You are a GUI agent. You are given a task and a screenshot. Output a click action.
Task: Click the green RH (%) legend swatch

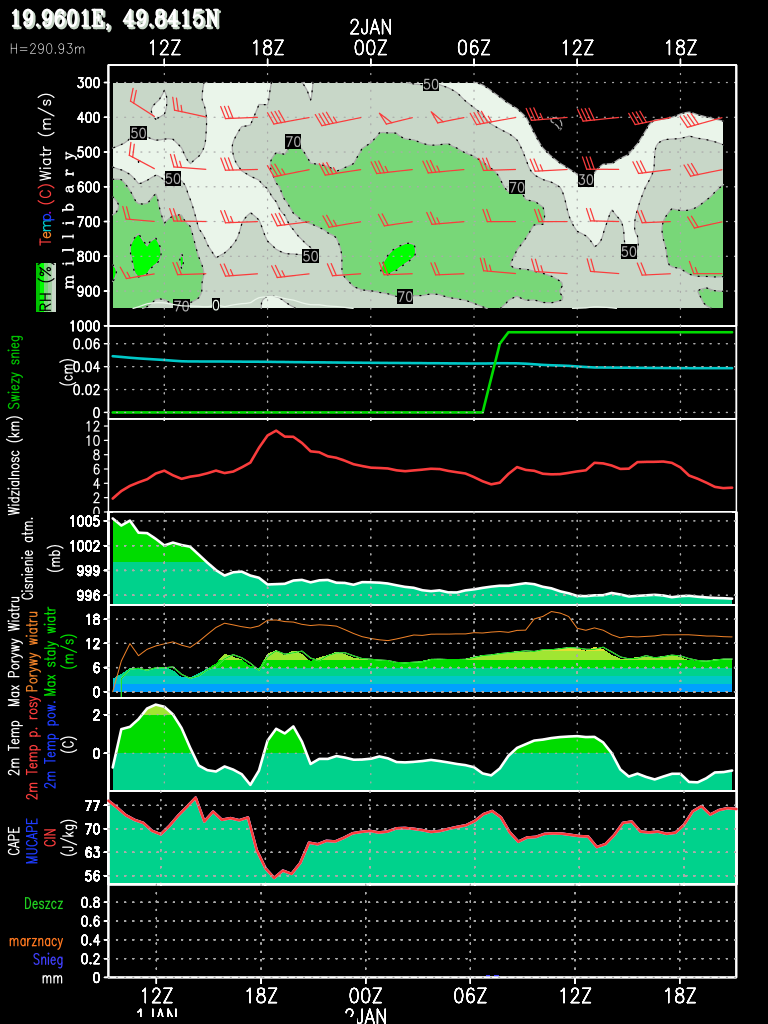pos(45,288)
